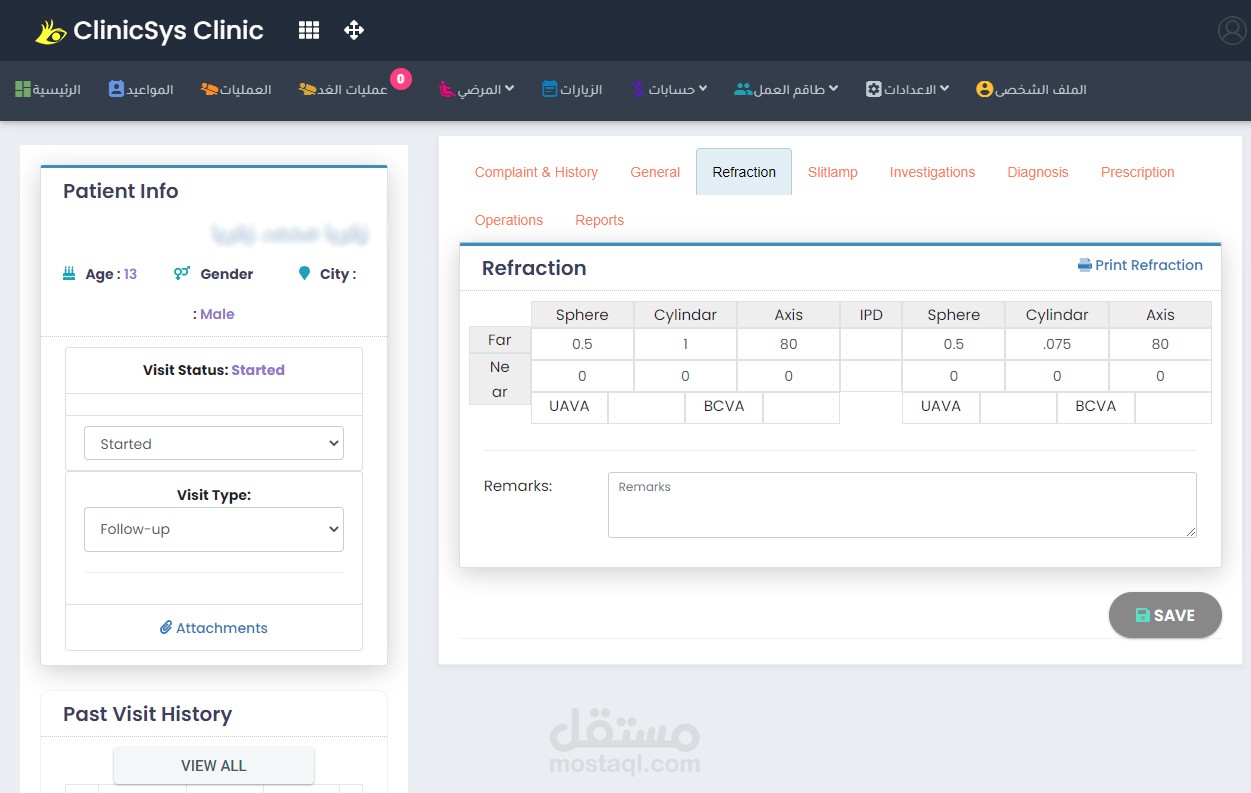1251x793 pixels.
Task: Switch to the Operations tab
Action: click(509, 220)
